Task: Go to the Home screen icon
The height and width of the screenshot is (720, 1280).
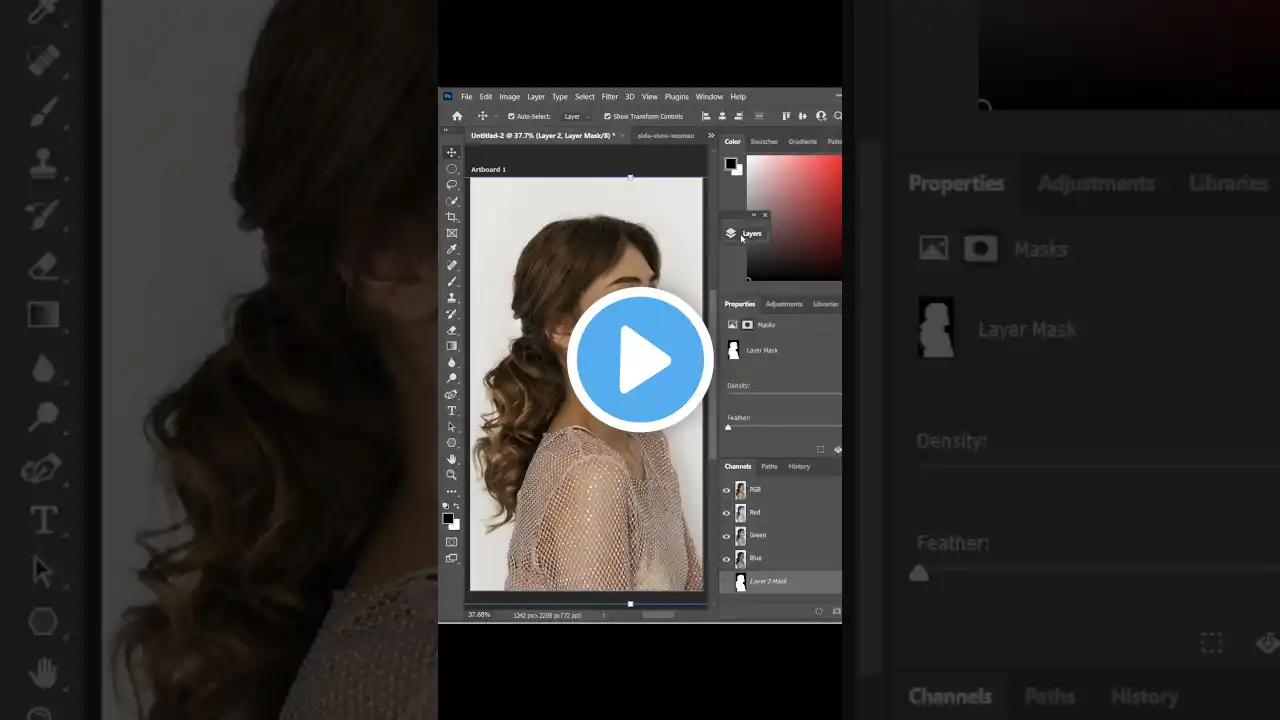Action: coord(457,116)
